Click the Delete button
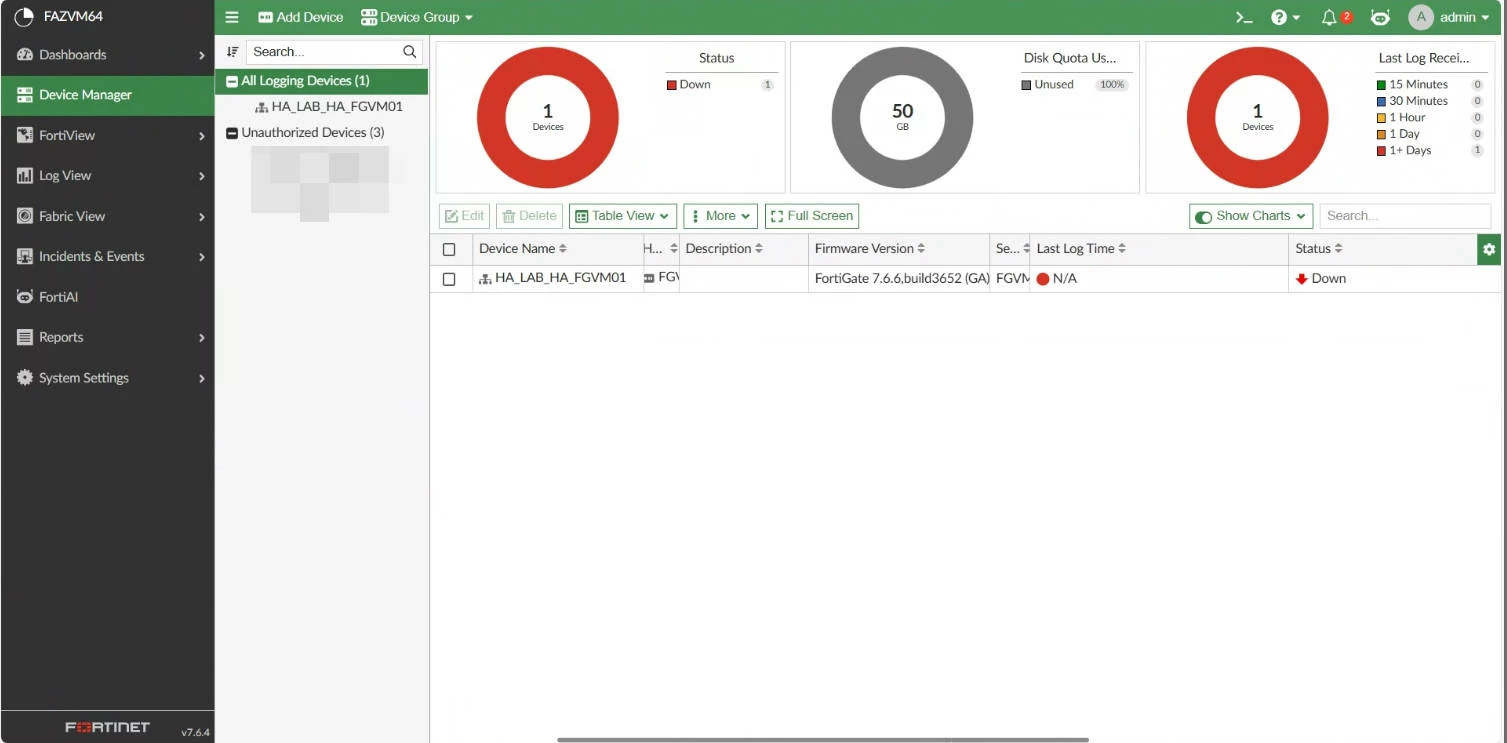This screenshot has width=1507, height=743. (529, 216)
